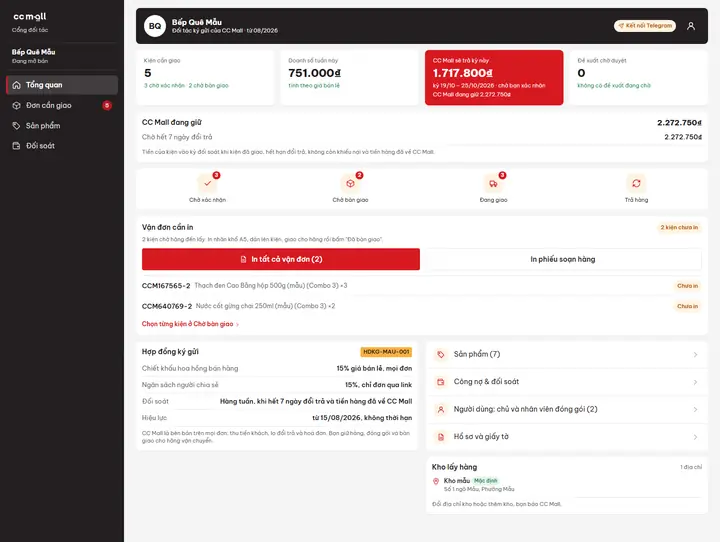
Task: Click the Chờ xác nhận checkmark icon
Action: tap(208, 183)
